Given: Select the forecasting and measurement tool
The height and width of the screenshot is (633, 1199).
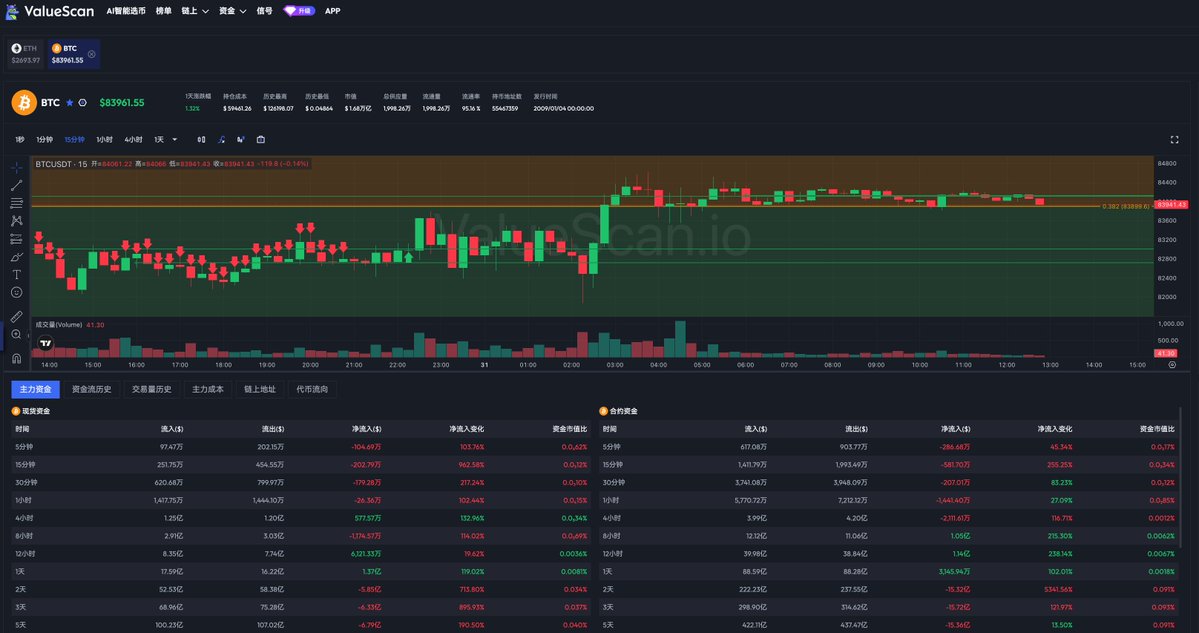Looking at the screenshot, I should pos(16,239).
